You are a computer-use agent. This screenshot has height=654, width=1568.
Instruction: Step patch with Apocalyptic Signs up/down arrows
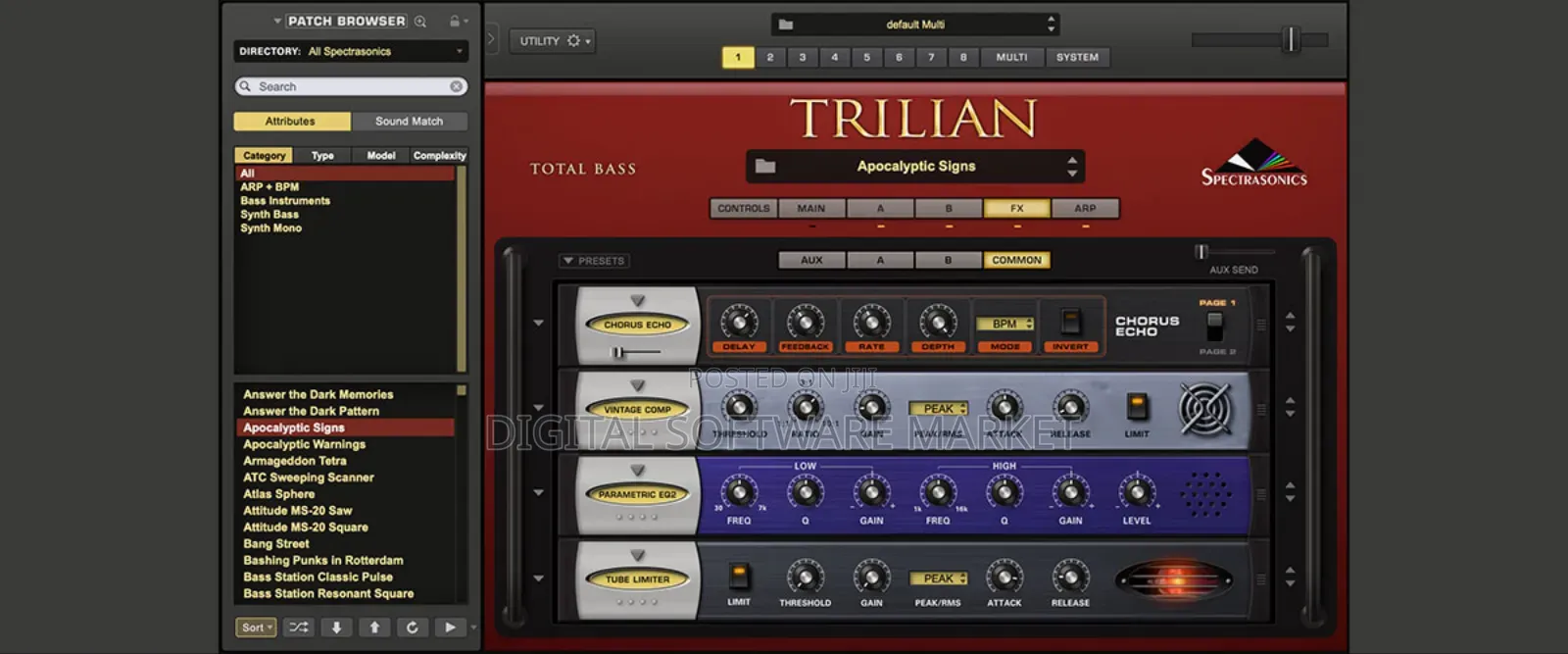point(1072,167)
